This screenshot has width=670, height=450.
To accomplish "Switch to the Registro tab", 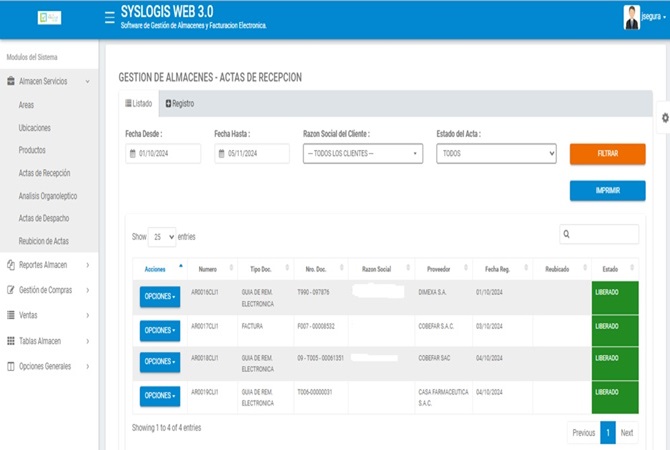I will coord(180,103).
